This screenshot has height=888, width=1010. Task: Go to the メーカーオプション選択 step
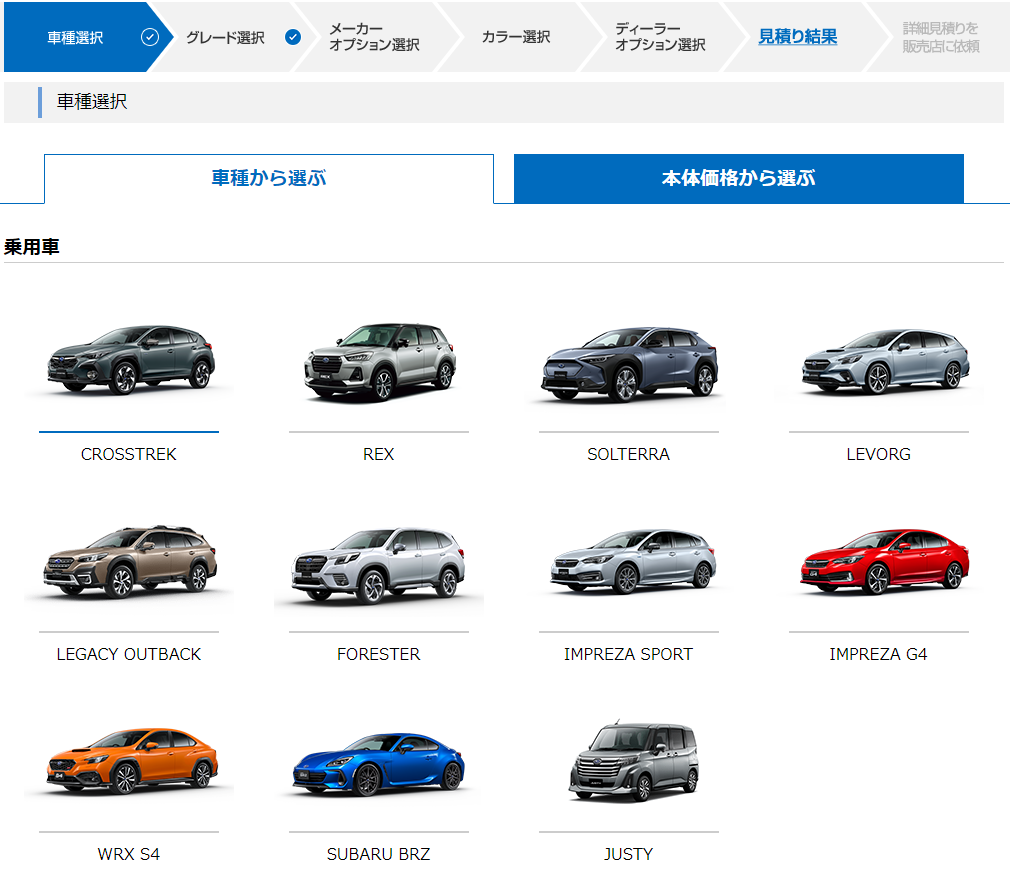pyautogui.click(x=374, y=37)
